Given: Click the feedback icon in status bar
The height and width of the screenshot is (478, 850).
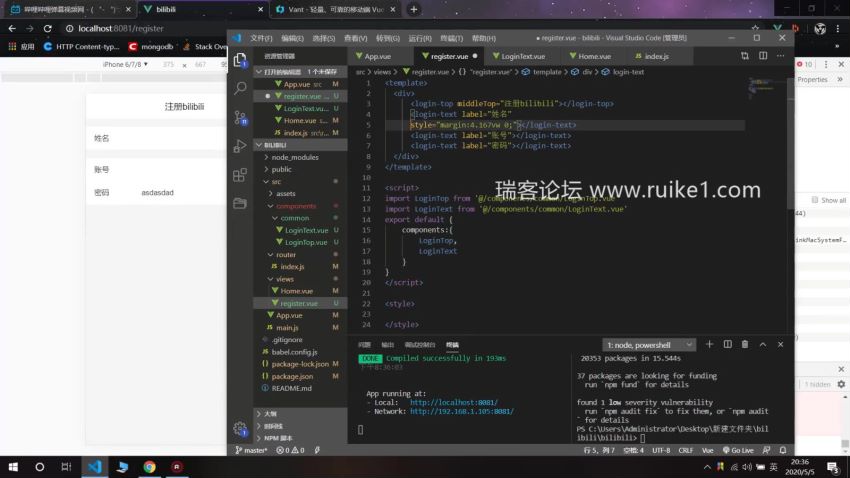Looking at the screenshot, I should [767, 450].
